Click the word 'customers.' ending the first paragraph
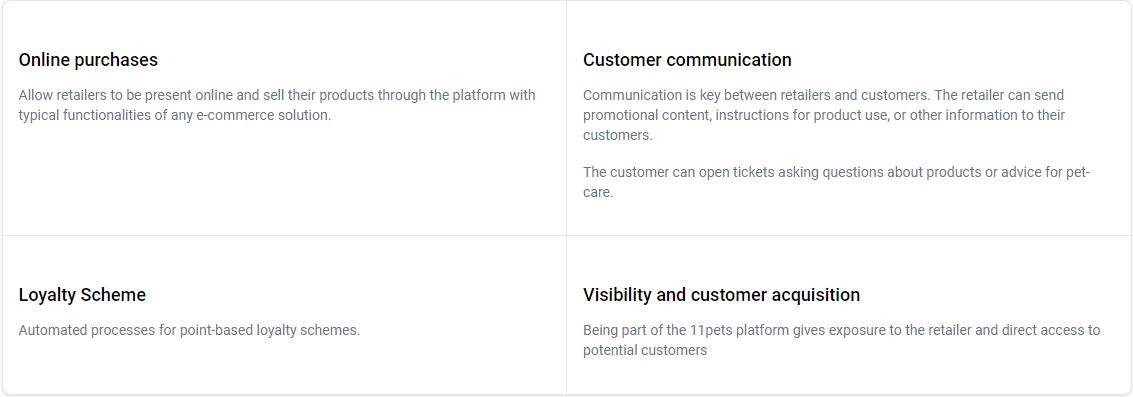Viewport: 1133px width, 397px height. [x=618, y=135]
